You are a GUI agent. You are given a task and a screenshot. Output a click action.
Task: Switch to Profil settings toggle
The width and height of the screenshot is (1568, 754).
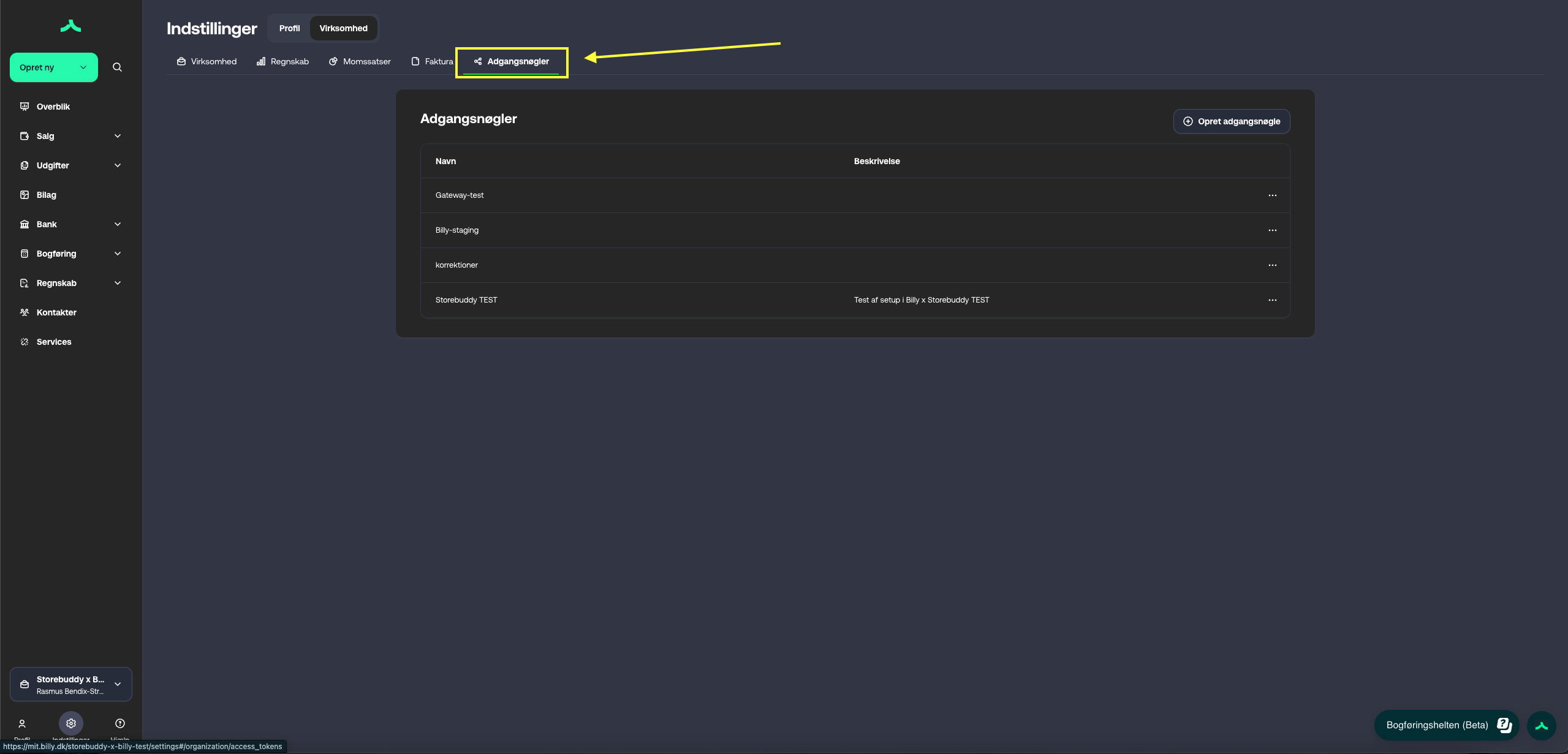click(x=289, y=28)
